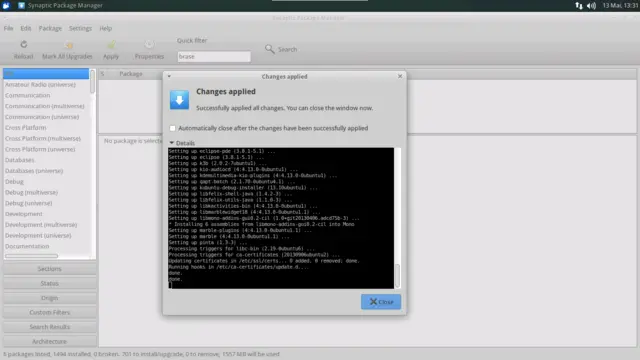Click Mark All Upgrades icon
The width and height of the screenshot is (640, 360).
pos(69,44)
